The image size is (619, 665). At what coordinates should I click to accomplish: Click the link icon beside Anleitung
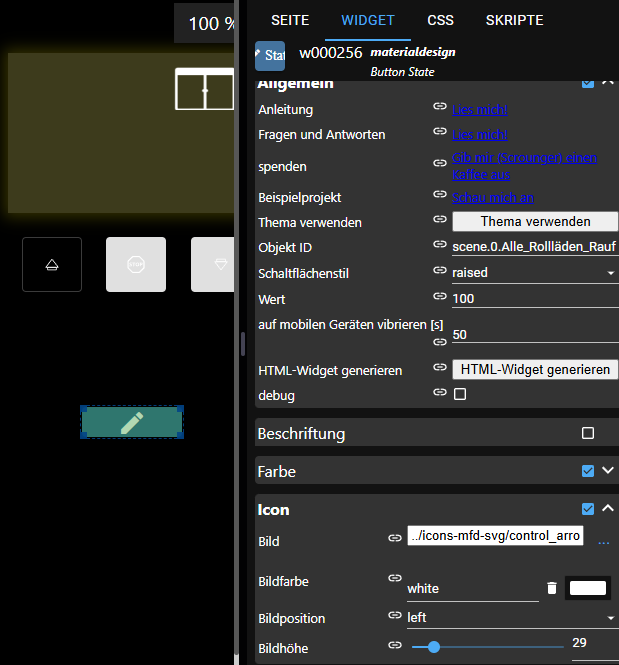pyautogui.click(x=440, y=106)
